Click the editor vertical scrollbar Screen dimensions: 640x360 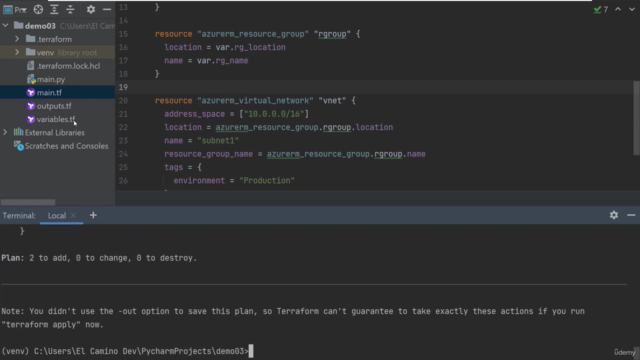636,118
